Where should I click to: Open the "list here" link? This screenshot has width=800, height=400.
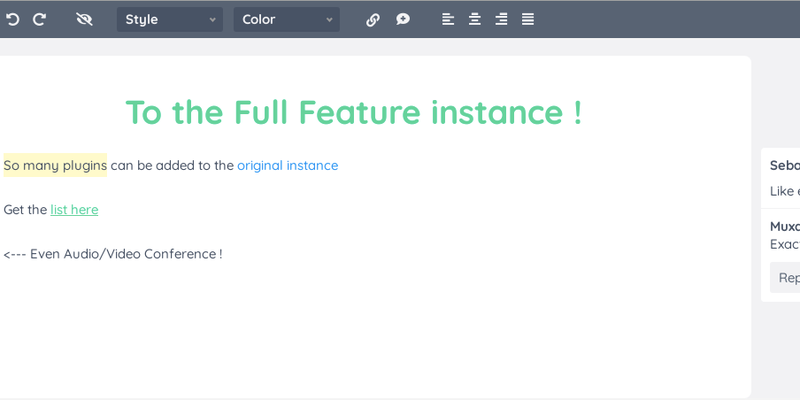tap(74, 210)
